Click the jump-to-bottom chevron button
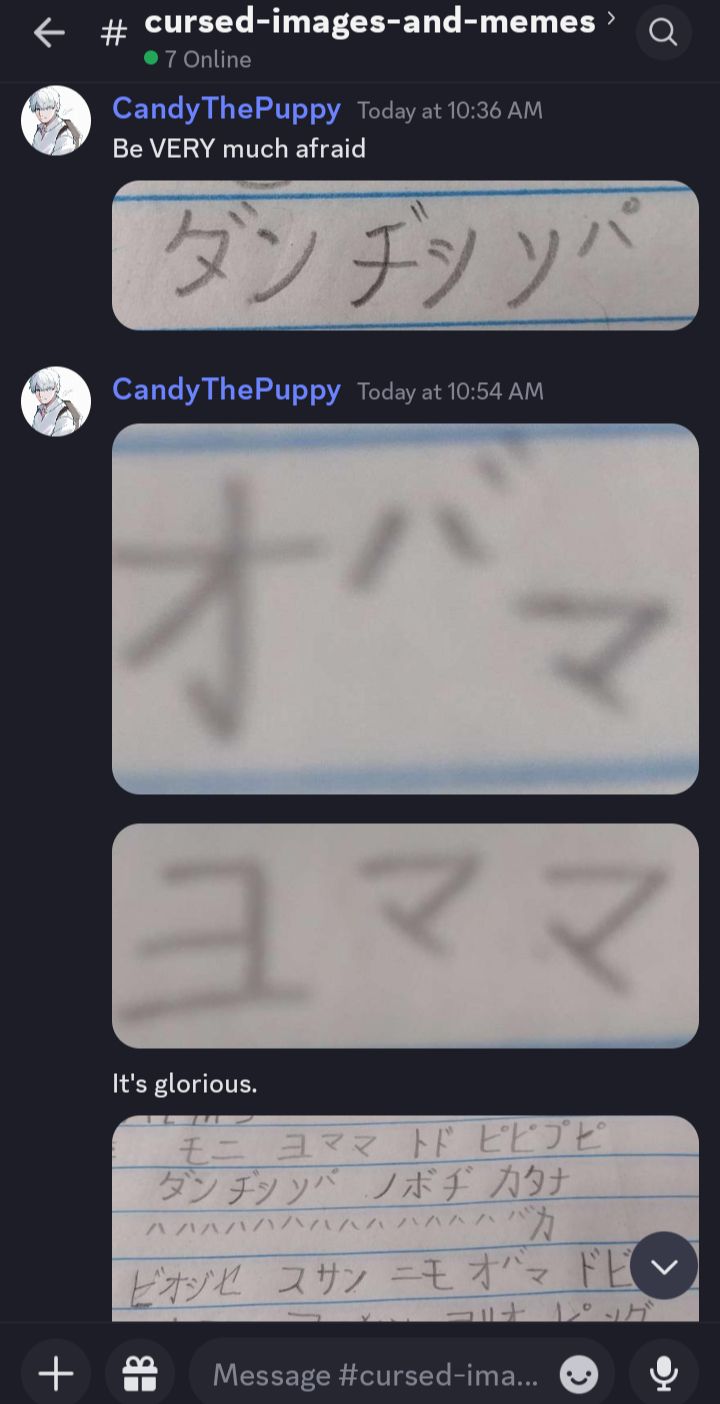The width and height of the screenshot is (720, 1404). (x=664, y=1266)
